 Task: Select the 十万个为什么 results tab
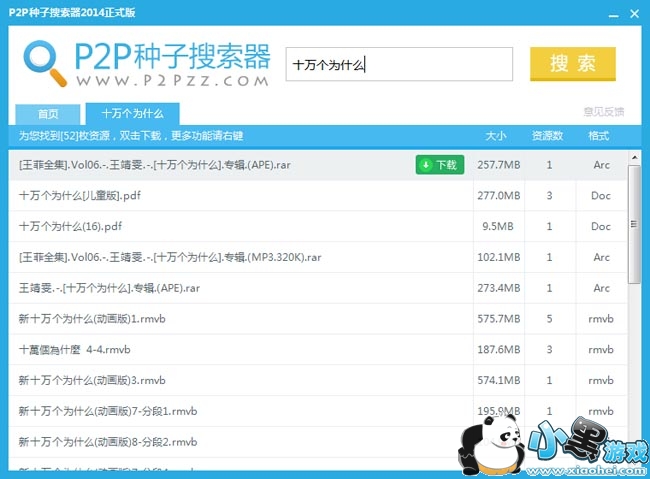click(133, 113)
